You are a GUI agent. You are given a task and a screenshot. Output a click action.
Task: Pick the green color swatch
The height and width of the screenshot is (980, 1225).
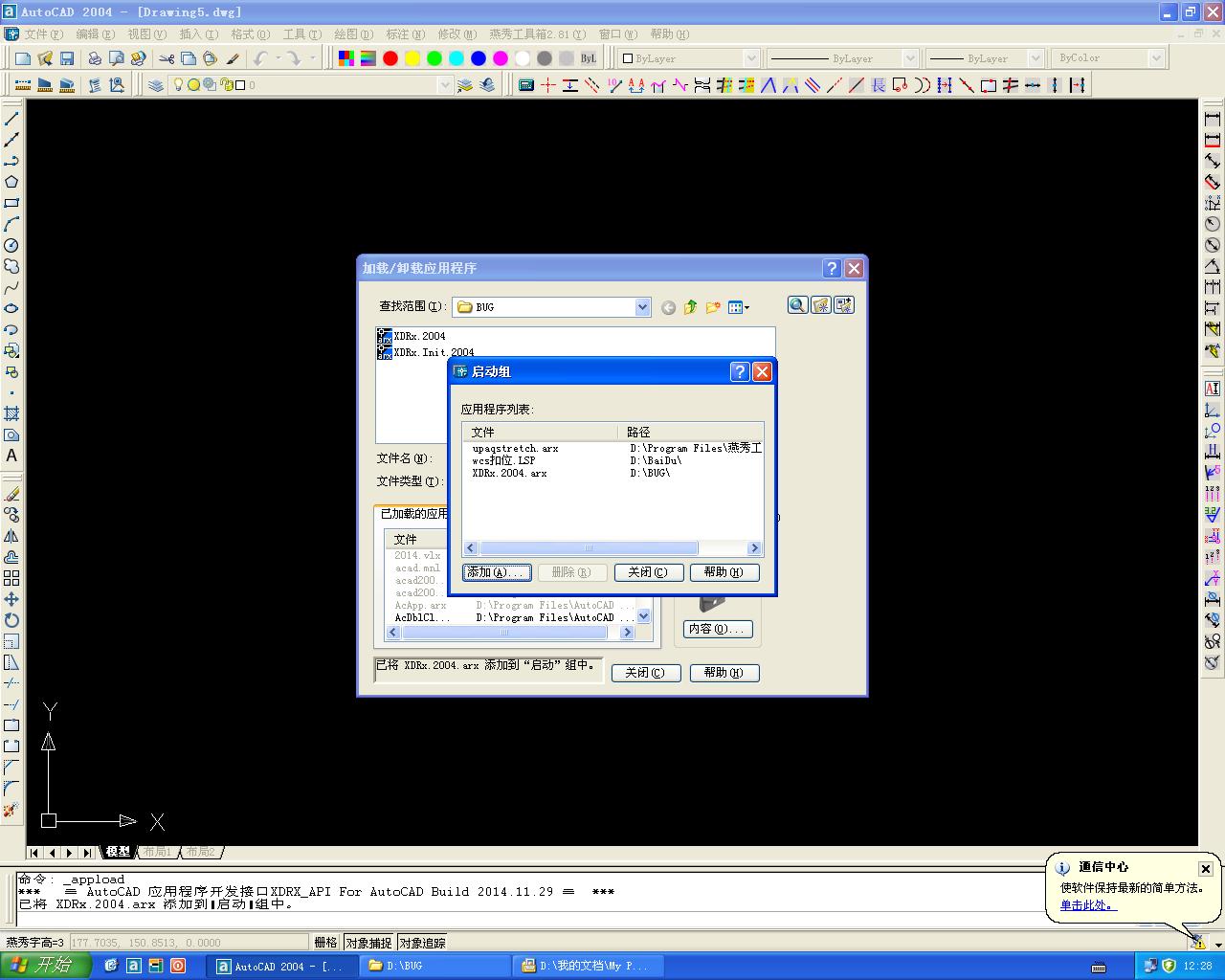[434, 58]
